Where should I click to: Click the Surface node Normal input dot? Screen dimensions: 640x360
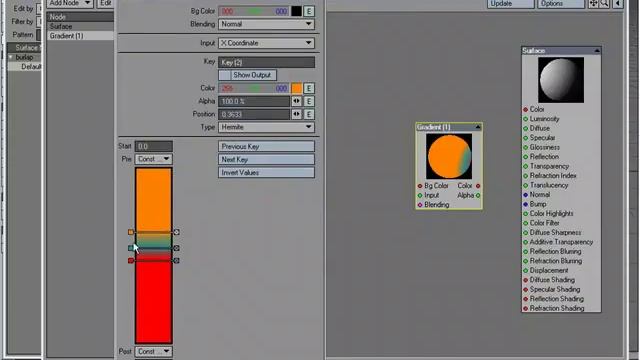[526, 195]
